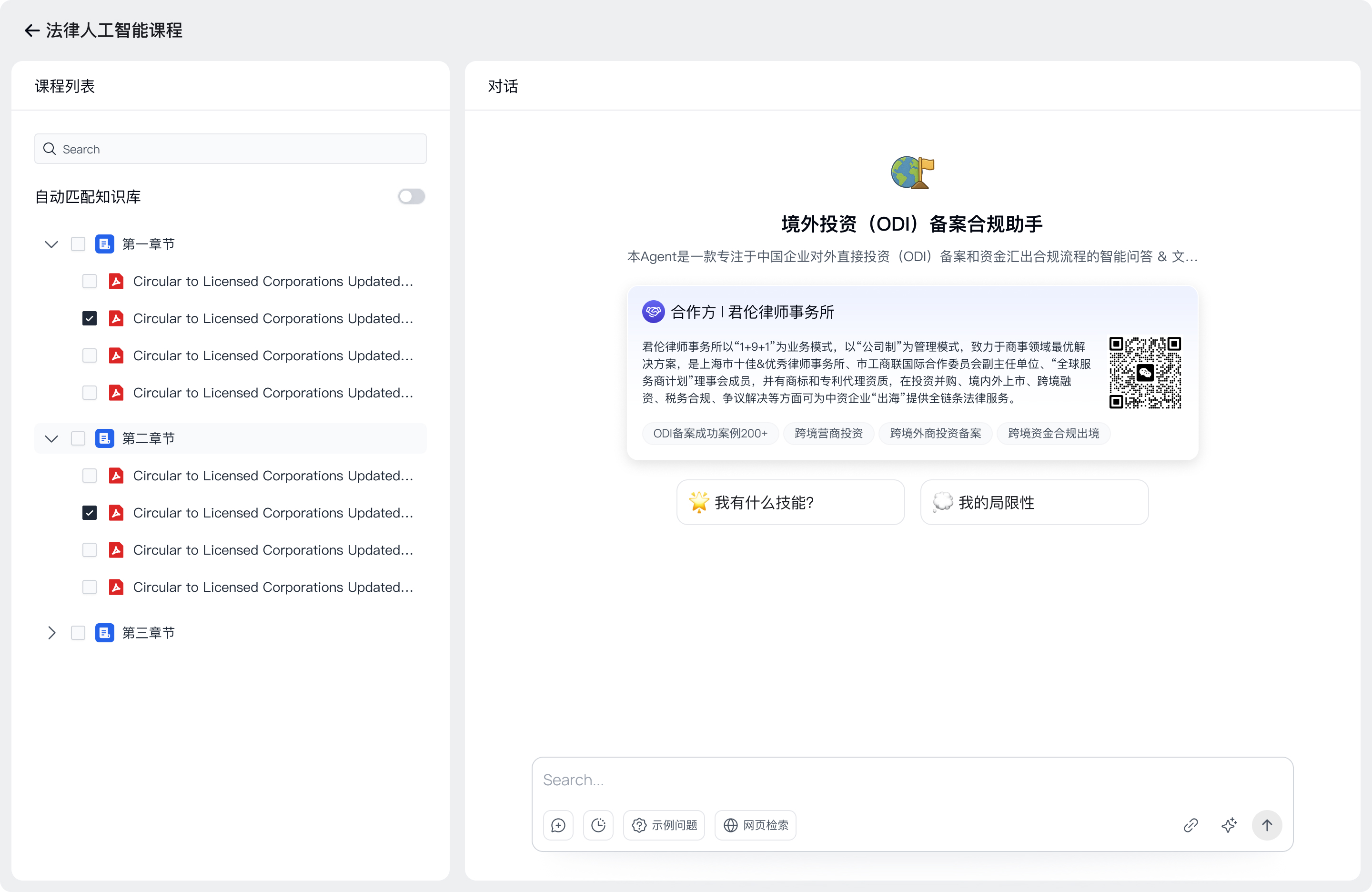Click the thought-bubble emoji on 我的局限性
1372x892 pixels.
point(942,502)
